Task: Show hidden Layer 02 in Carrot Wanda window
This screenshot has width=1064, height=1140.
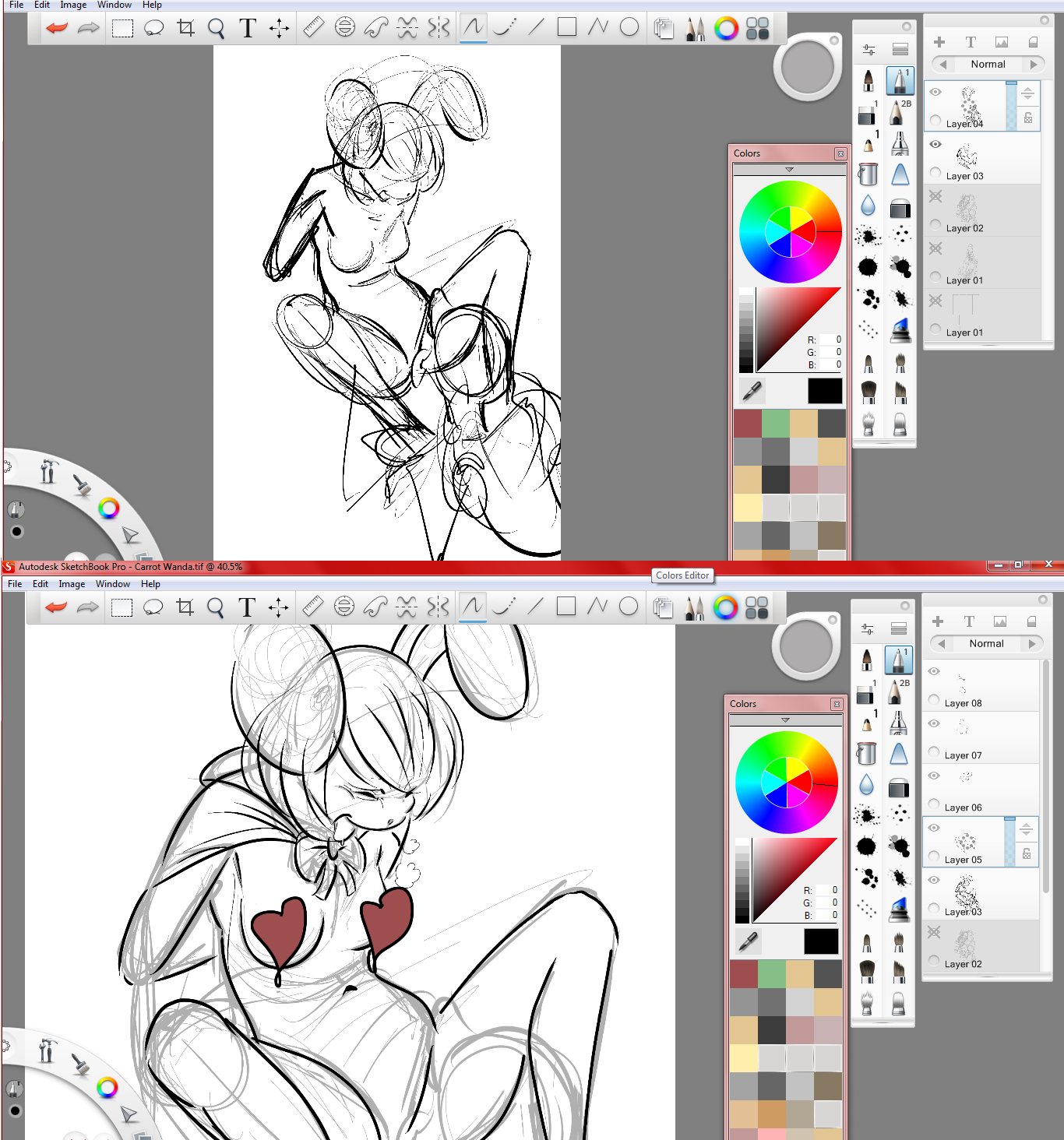Action: (x=934, y=932)
